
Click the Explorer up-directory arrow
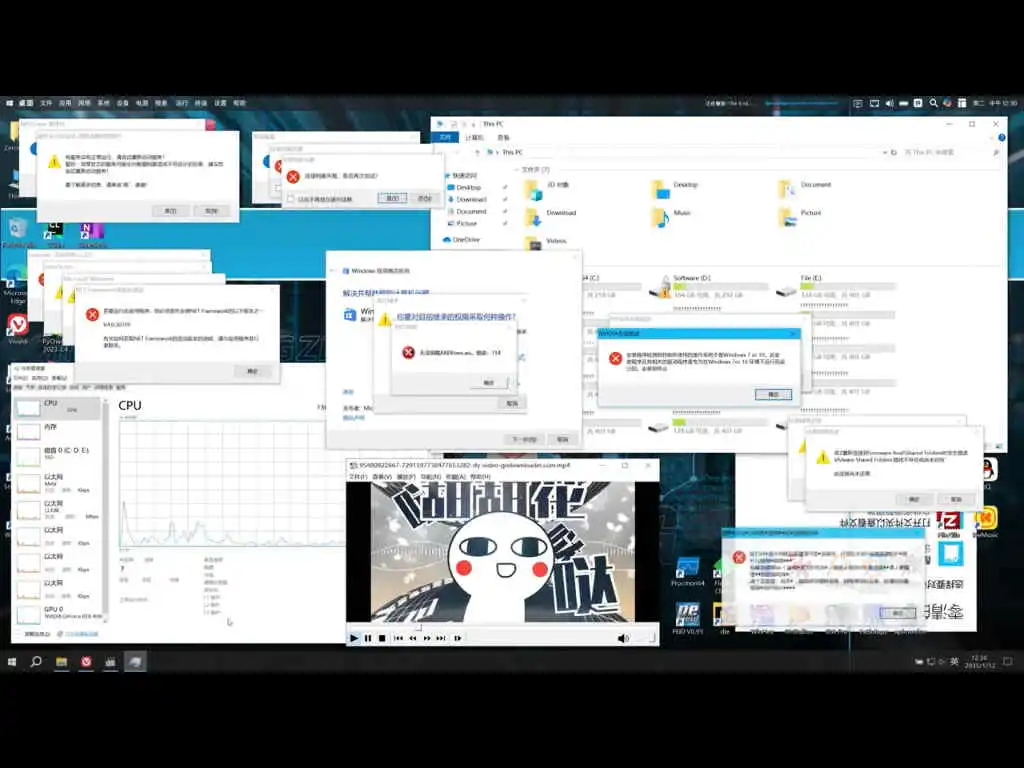477,152
